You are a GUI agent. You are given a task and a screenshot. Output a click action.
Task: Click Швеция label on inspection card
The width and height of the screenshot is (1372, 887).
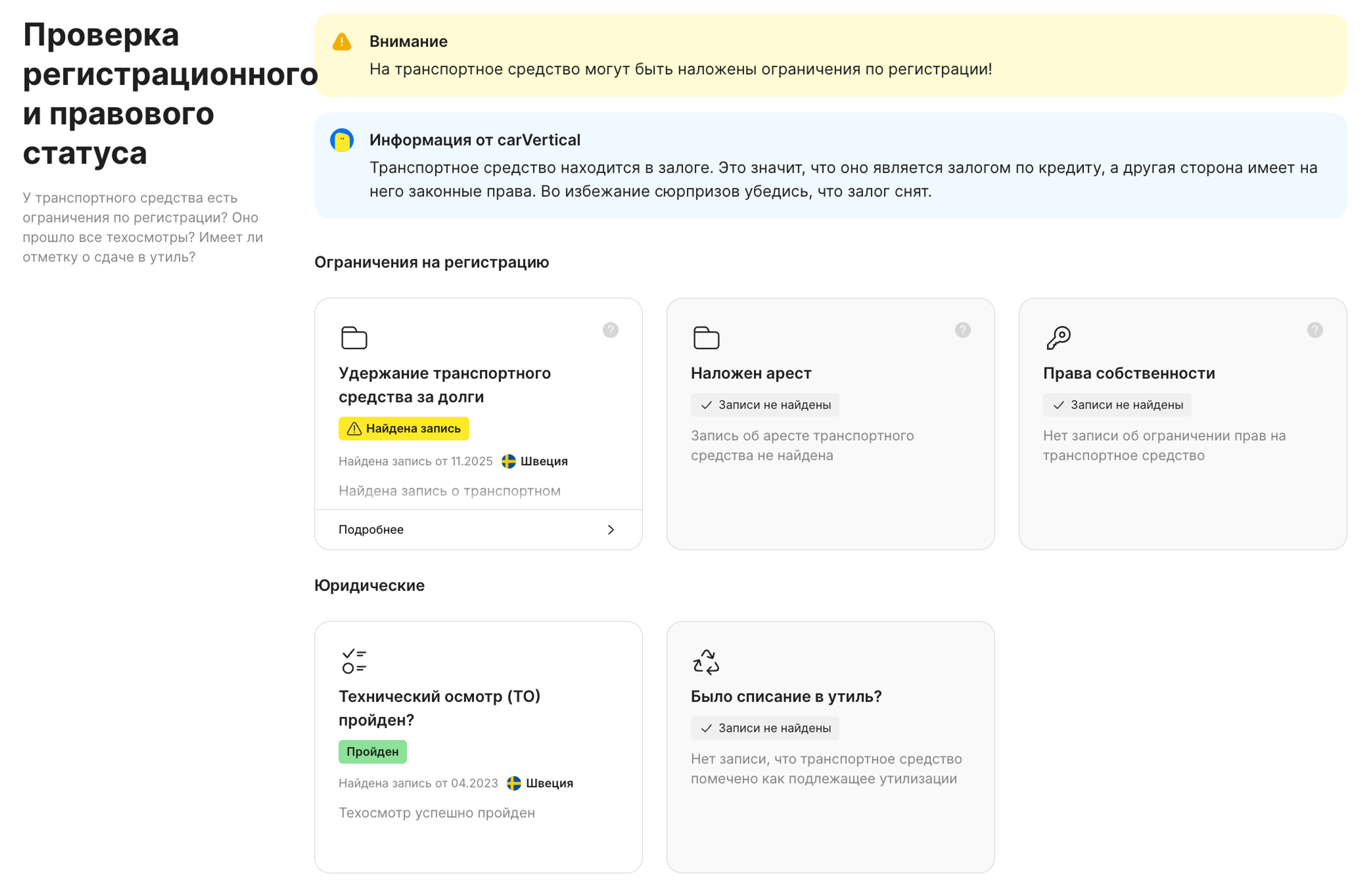tap(550, 783)
